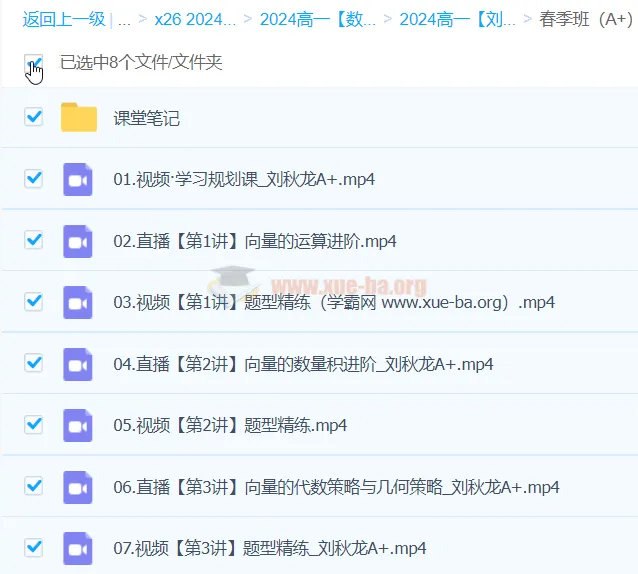
Task: Click video icon for 04.直播 向量的数量积进阶 file
Action: [78, 364]
